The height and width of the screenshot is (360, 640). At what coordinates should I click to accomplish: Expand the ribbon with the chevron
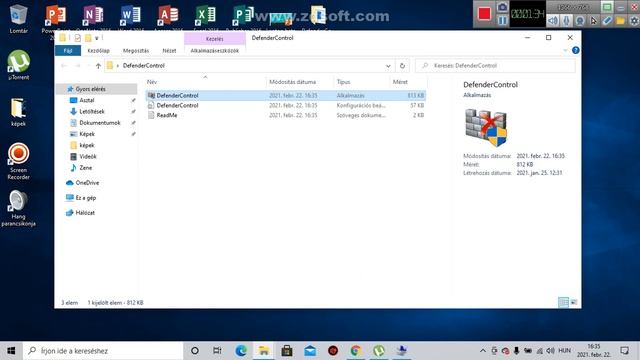tap(565, 50)
